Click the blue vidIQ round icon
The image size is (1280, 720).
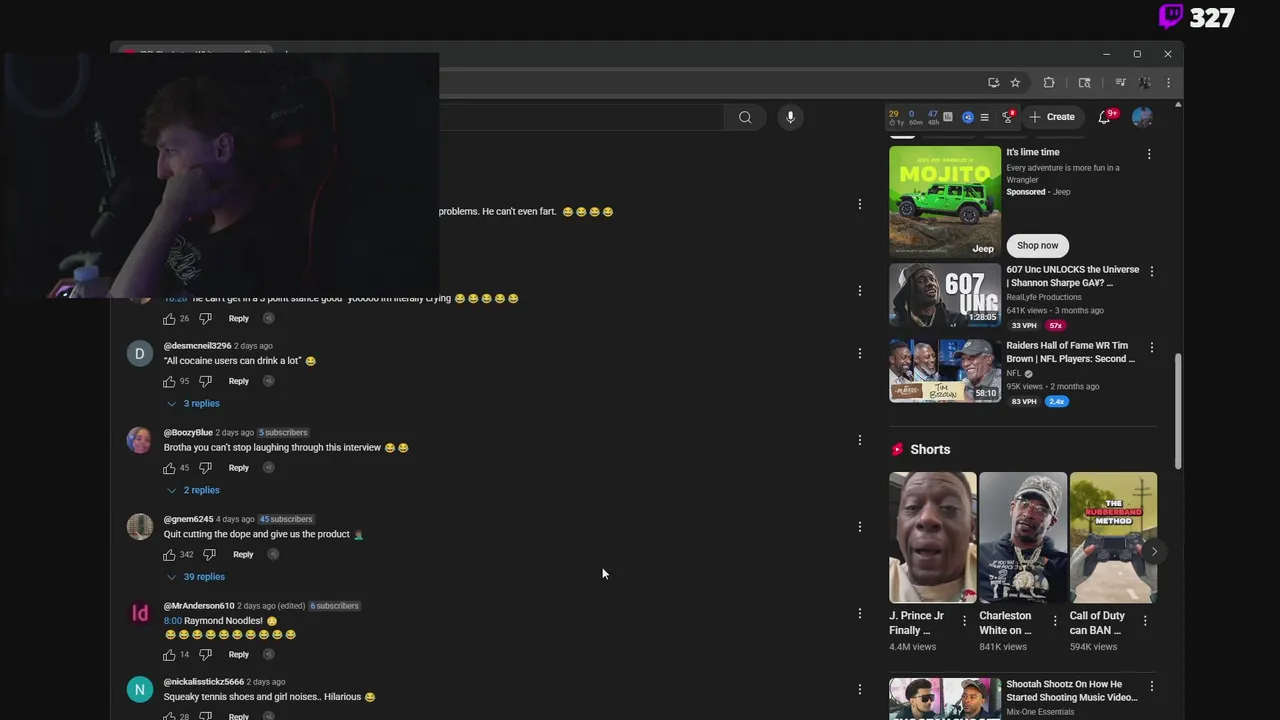(x=968, y=117)
